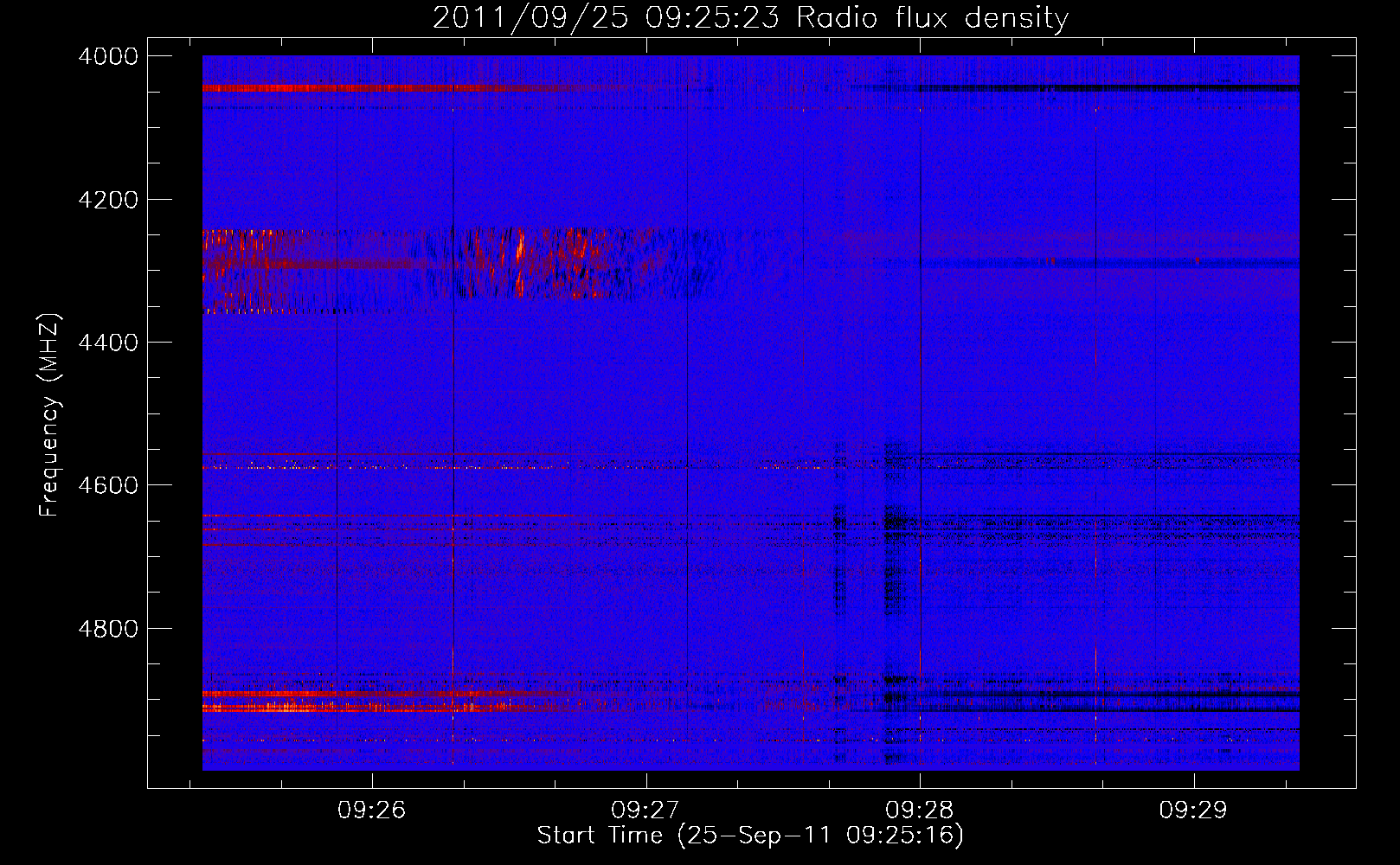Click the 4800 frequency axis label
This screenshot has width=1400, height=865.
point(107,628)
